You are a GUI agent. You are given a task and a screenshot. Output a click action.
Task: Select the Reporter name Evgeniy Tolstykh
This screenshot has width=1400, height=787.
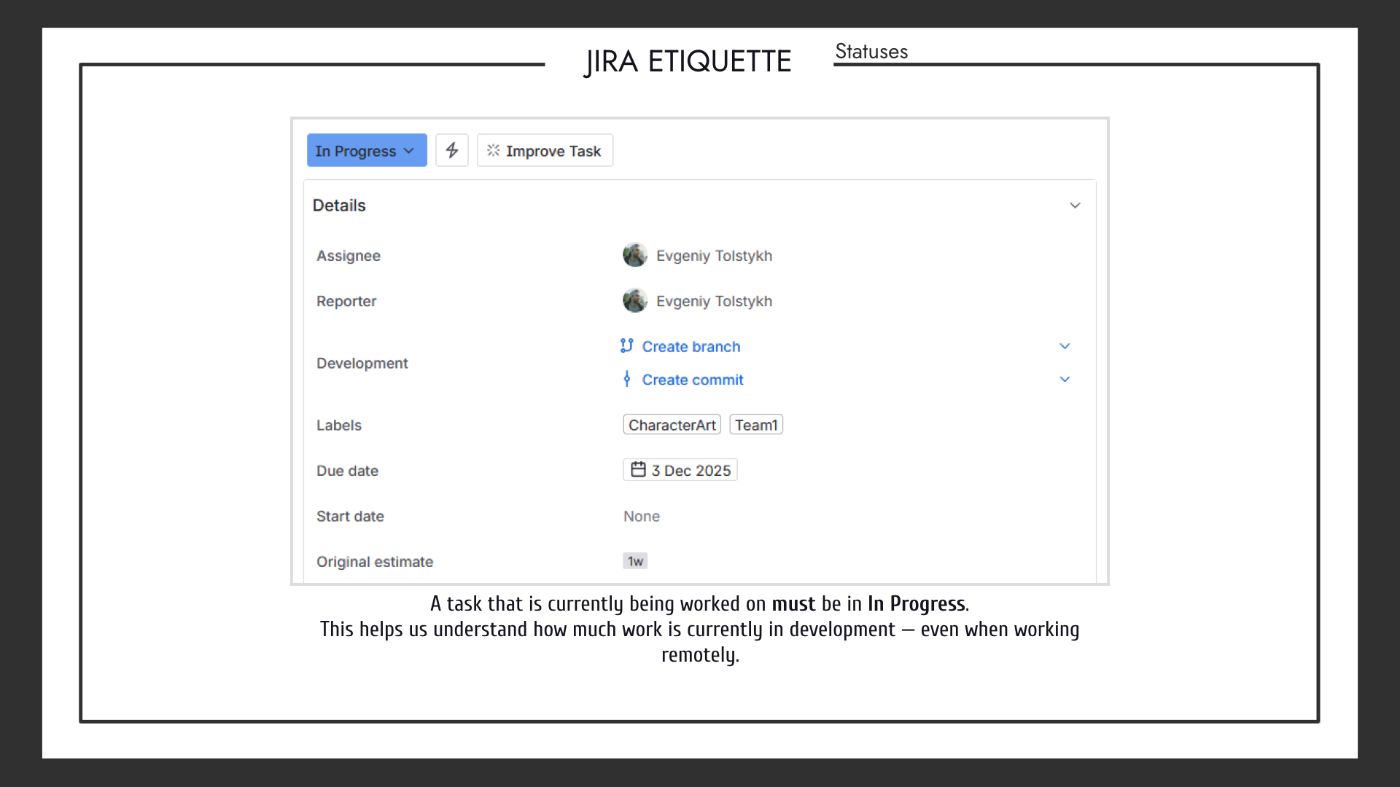click(714, 301)
